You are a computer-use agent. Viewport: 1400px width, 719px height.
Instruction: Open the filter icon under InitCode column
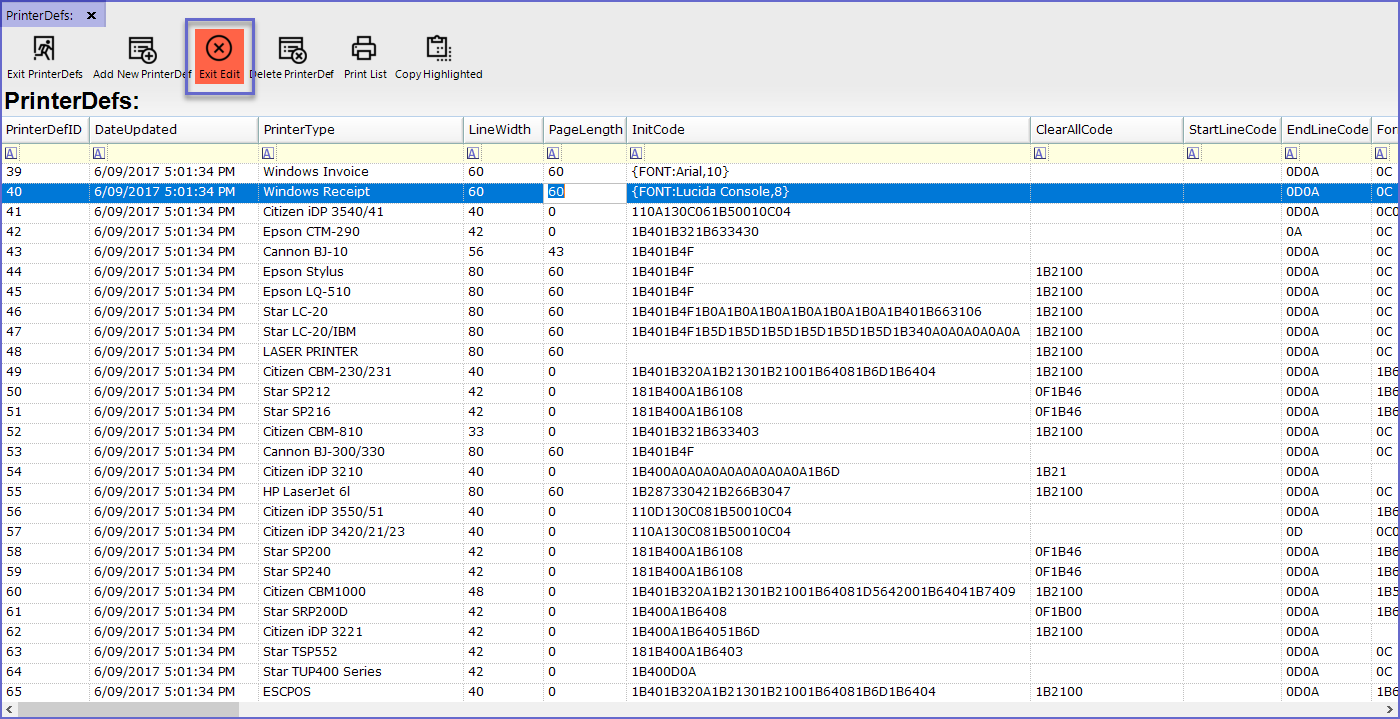[x=637, y=153]
